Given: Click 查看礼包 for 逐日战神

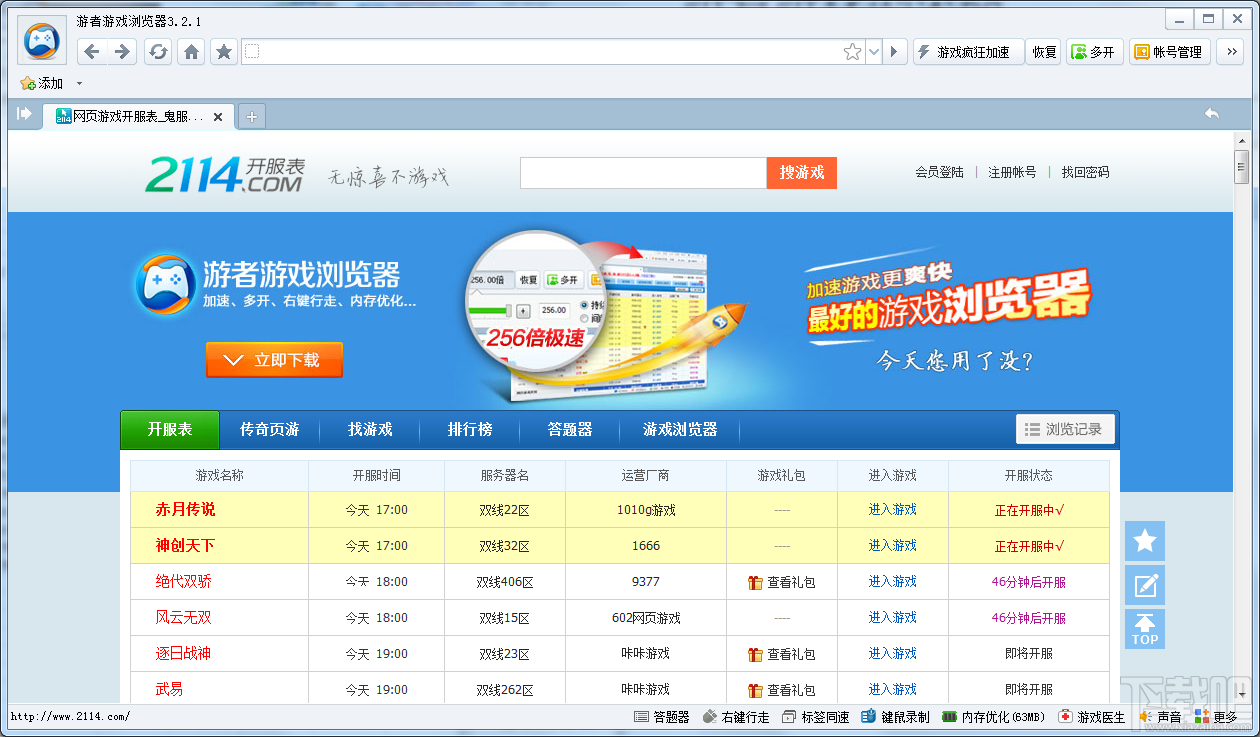Looking at the screenshot, I should [x=781, y=654].
